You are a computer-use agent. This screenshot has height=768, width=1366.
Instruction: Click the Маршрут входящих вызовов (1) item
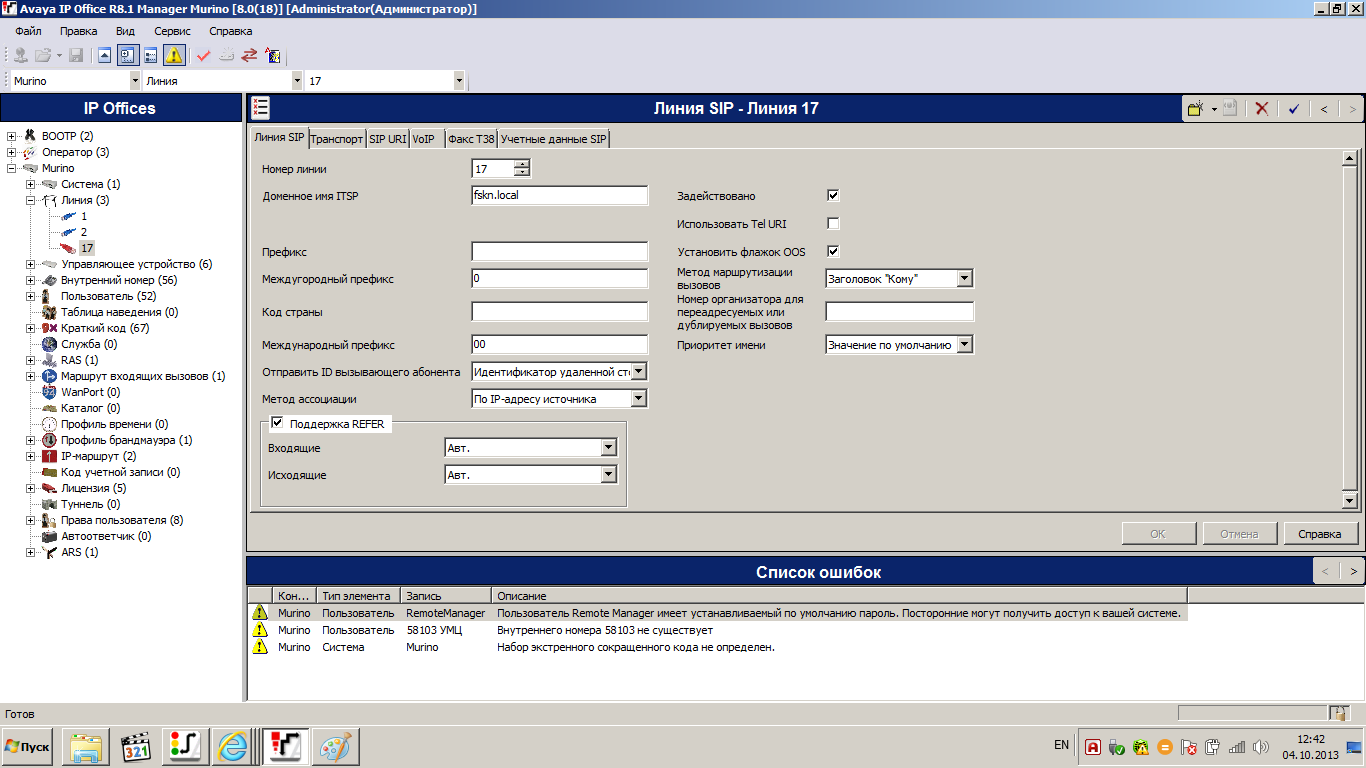pos(142,376)
